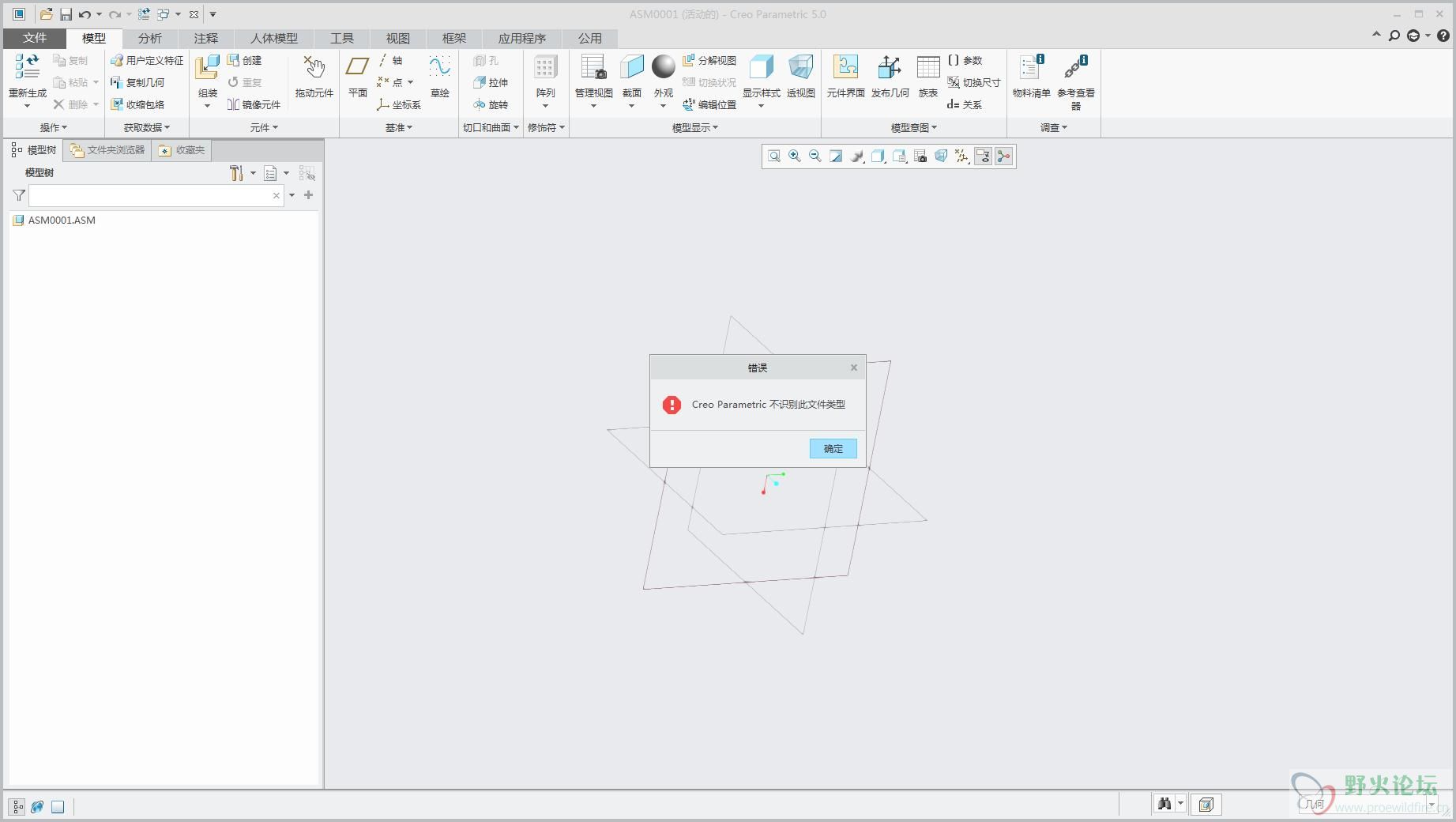This screenshot has height=822, width=1456.
Task: Click the 创建 (Create) component icon
Action: point(244,60)
